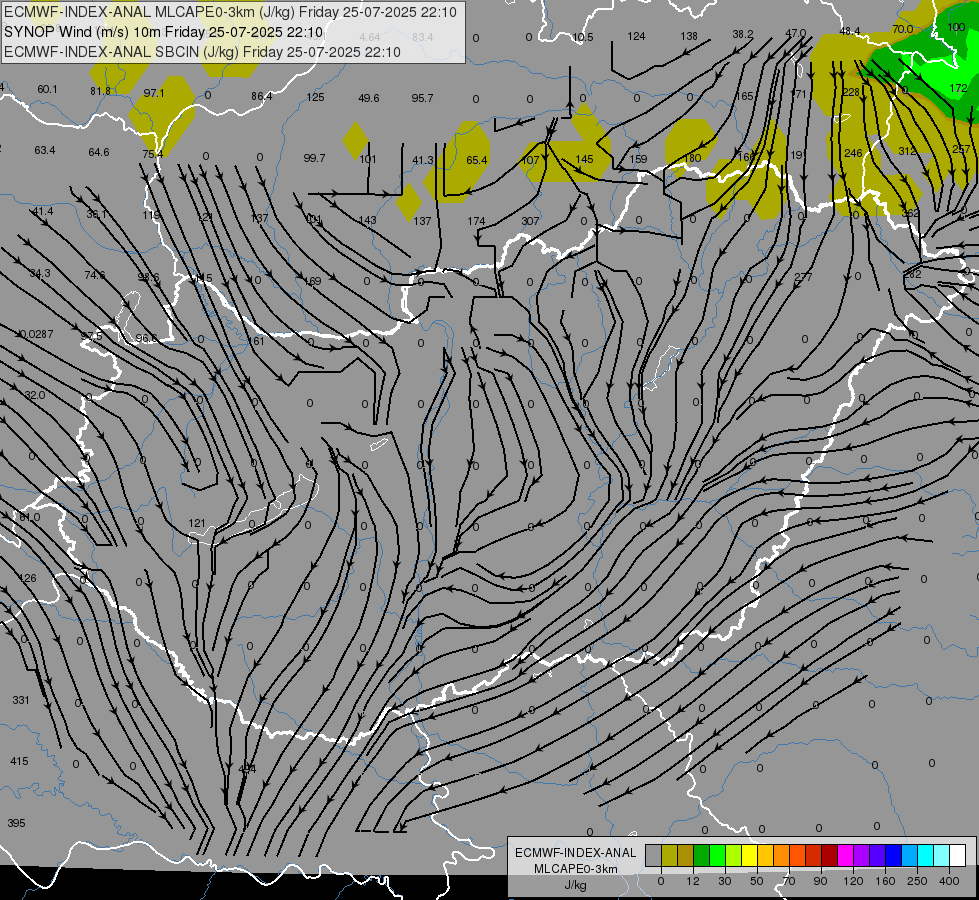979x900 pixels.
Task: Click the MLCAPE0-3km header line
Action: pos(230,12)
